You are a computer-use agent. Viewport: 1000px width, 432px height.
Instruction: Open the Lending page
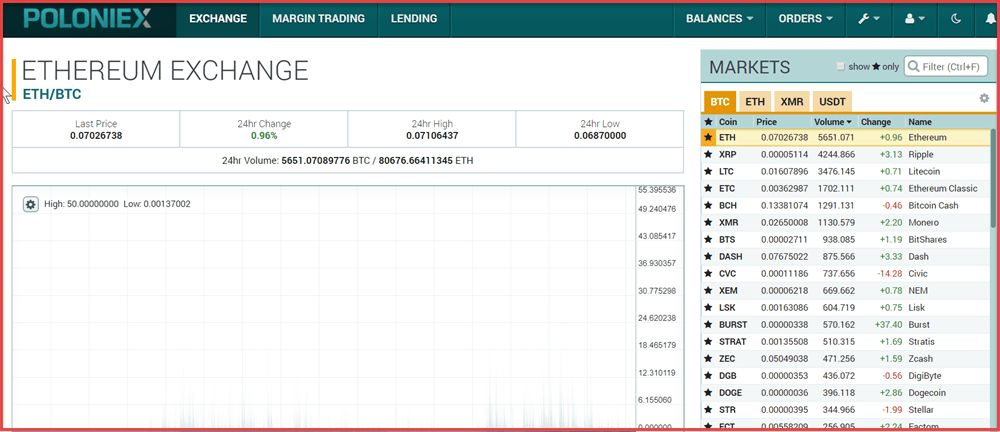pos(414,19)
